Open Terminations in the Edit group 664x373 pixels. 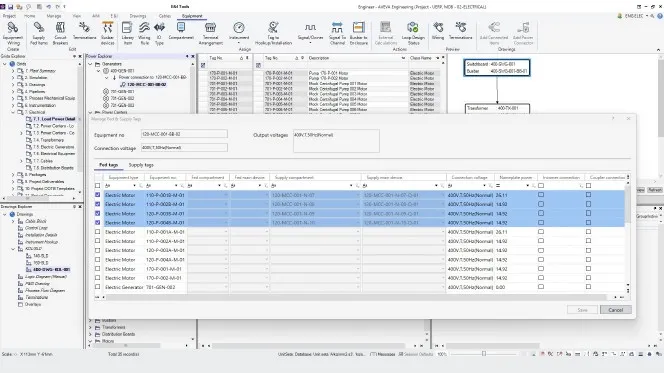coord(84,31)
